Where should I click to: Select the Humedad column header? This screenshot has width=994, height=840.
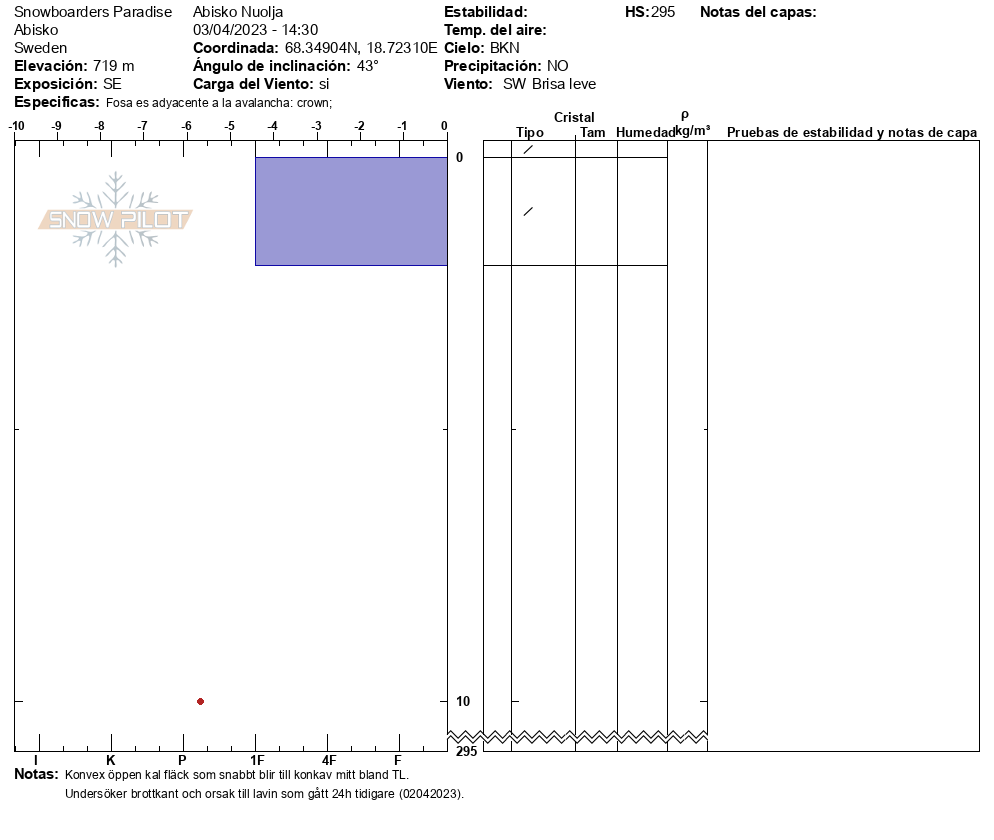[x=646, y=132]
